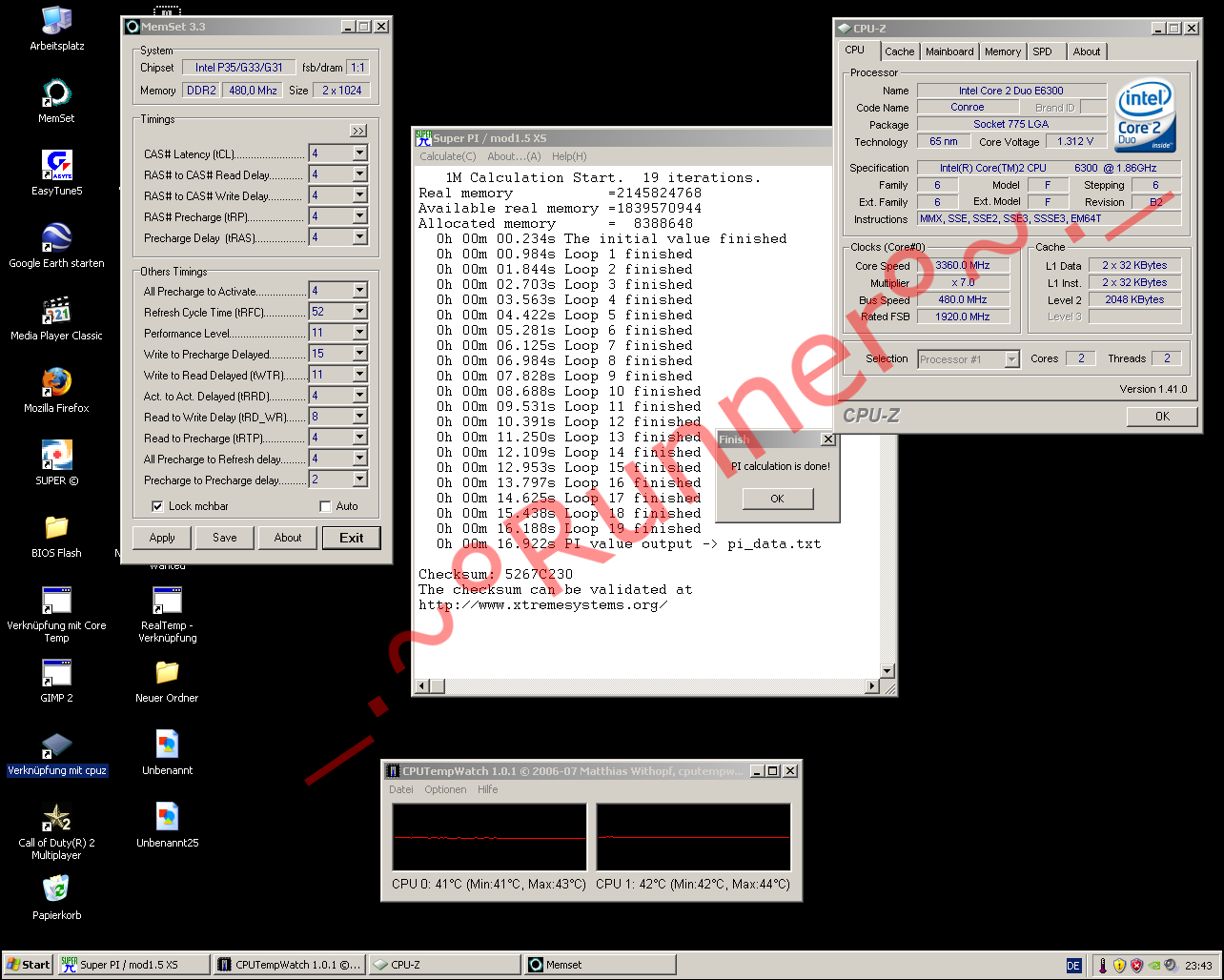1224x980 pixels.
Task: Open the RAS# Precharge (tRP) dropdown
Action: [359, 216]
